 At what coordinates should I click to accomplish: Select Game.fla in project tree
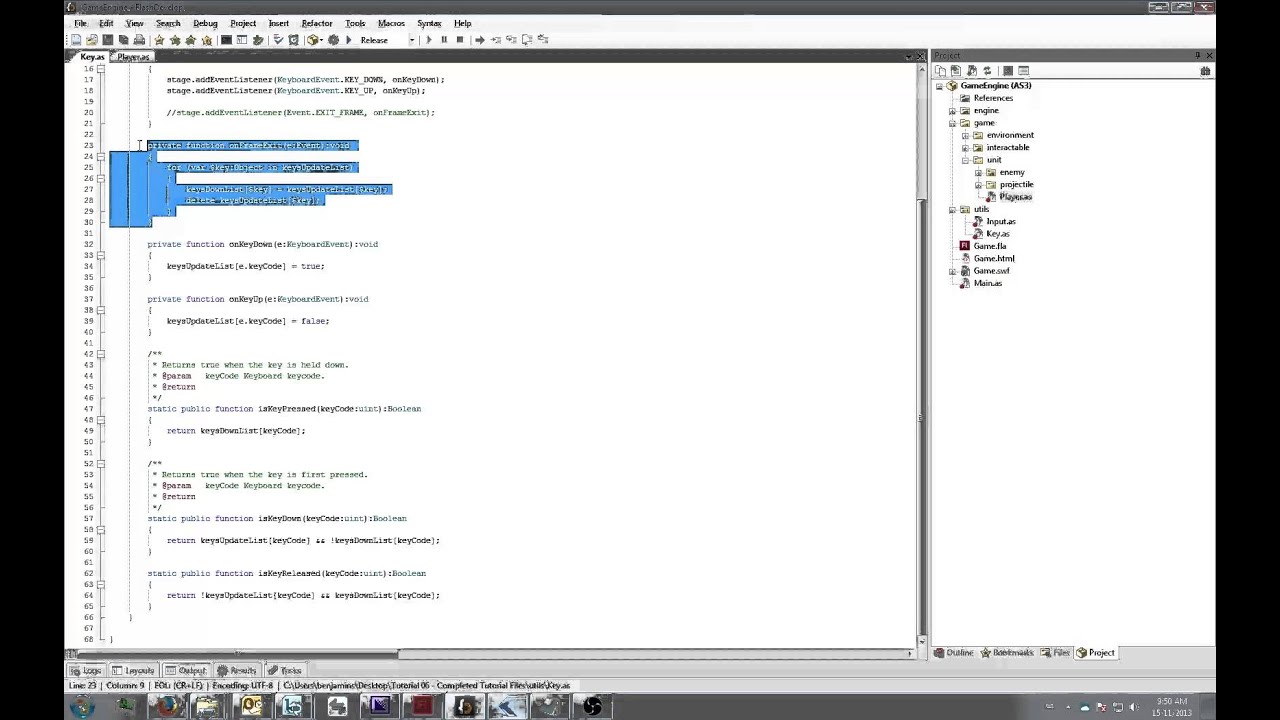(x=990, y=246)
